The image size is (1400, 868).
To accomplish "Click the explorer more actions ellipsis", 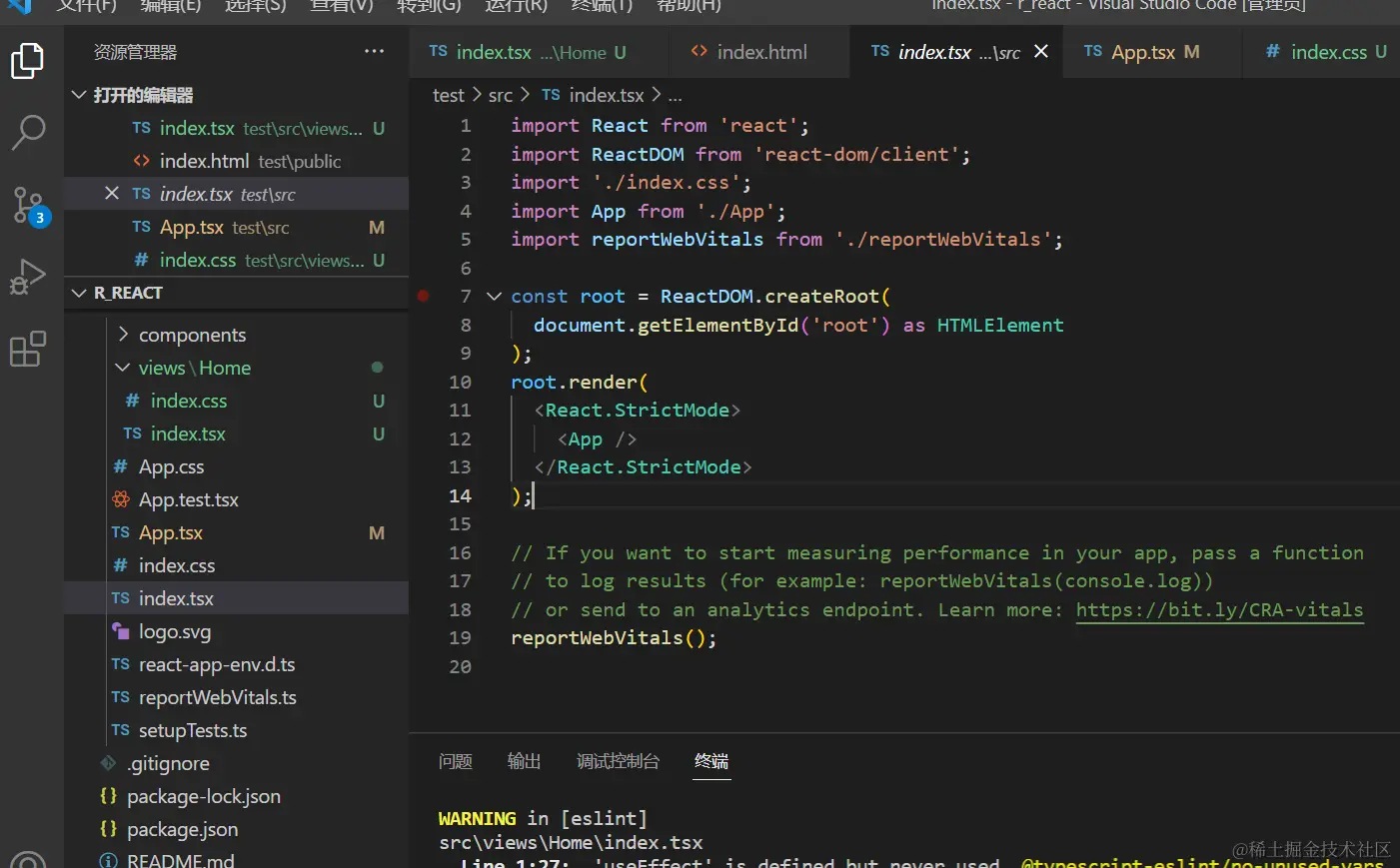I will [374, 52].
